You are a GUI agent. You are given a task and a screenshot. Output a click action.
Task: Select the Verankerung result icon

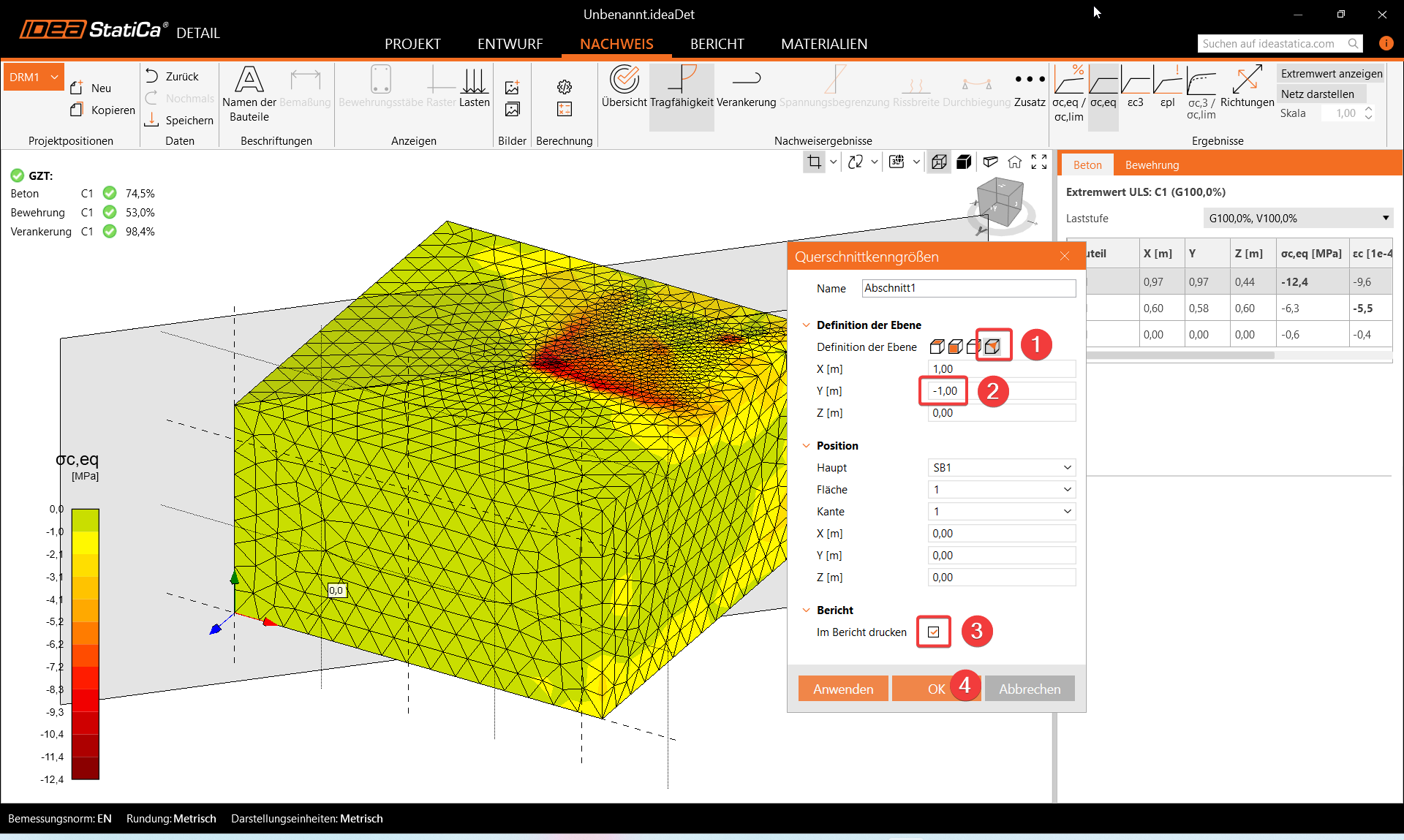pos(746,86)
